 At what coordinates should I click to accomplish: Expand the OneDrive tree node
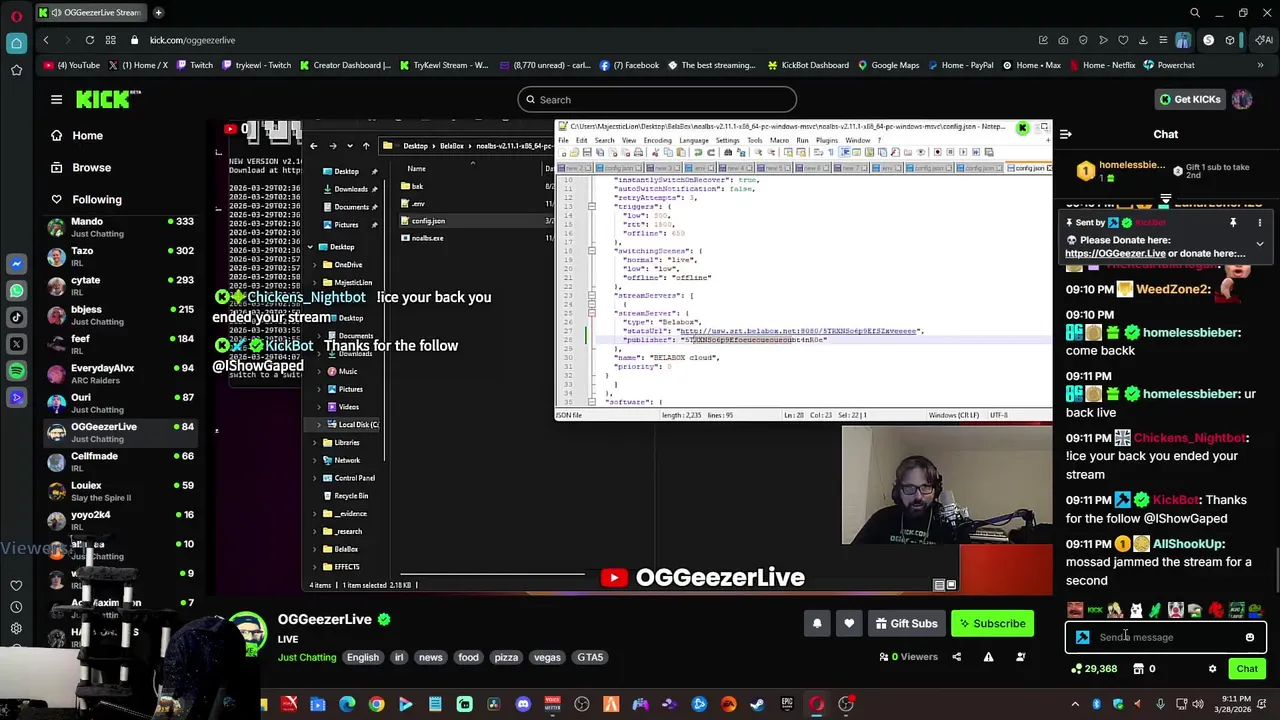click(315, 265)
